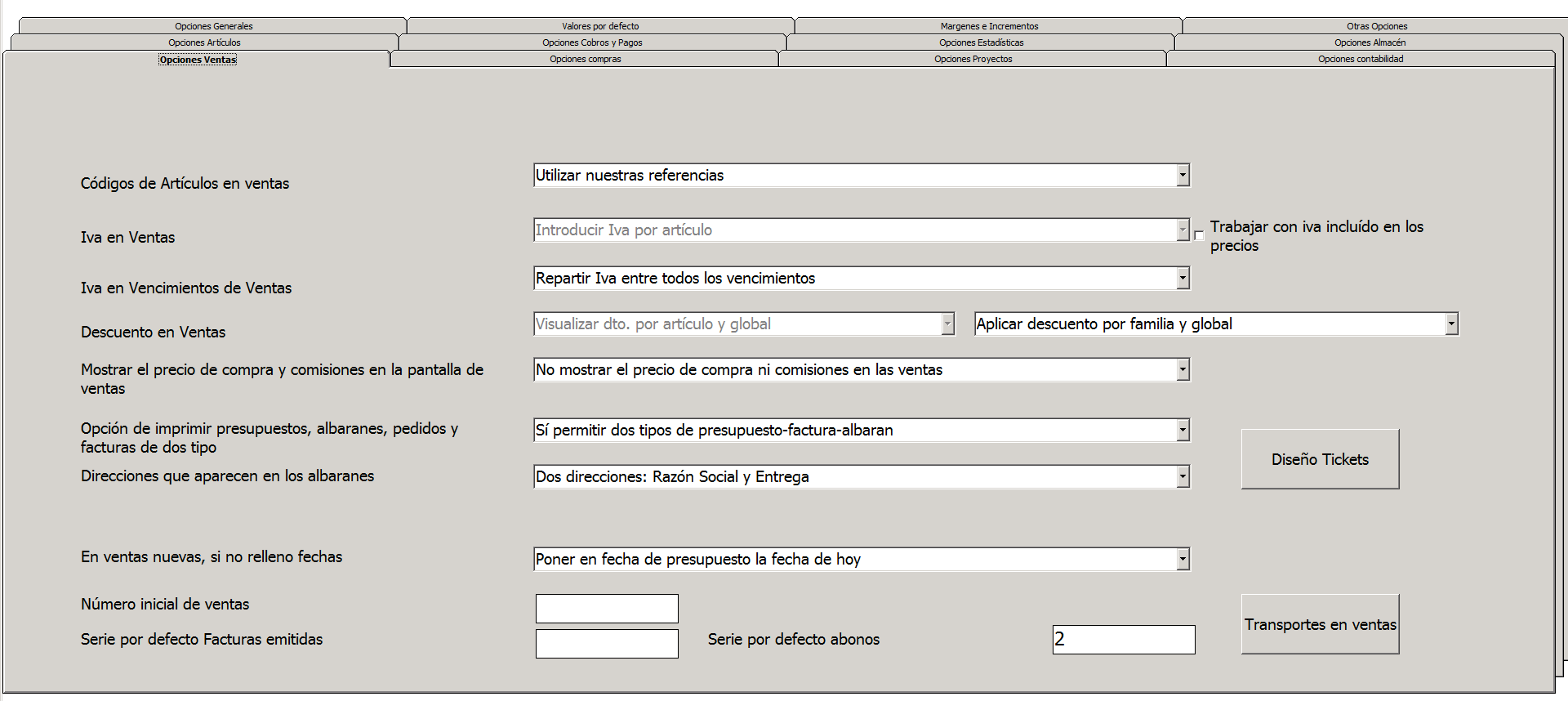Open the dos tipos de presupuesto dropdown
The width and height of the screenshot is (1568, 701).
[1183, 431]
